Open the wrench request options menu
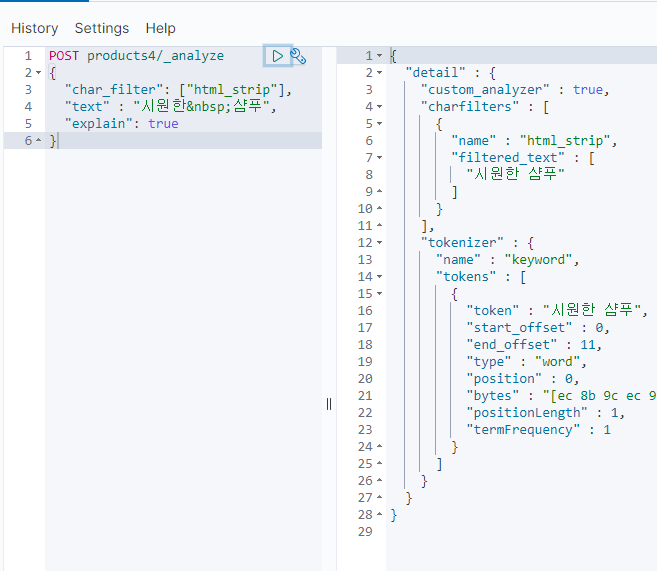 [x=298, y=56]
